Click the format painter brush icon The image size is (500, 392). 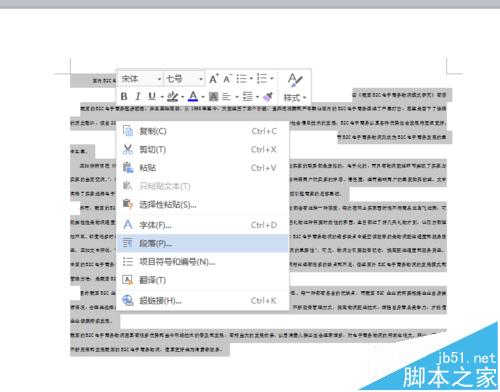click(x=268, y=97)
